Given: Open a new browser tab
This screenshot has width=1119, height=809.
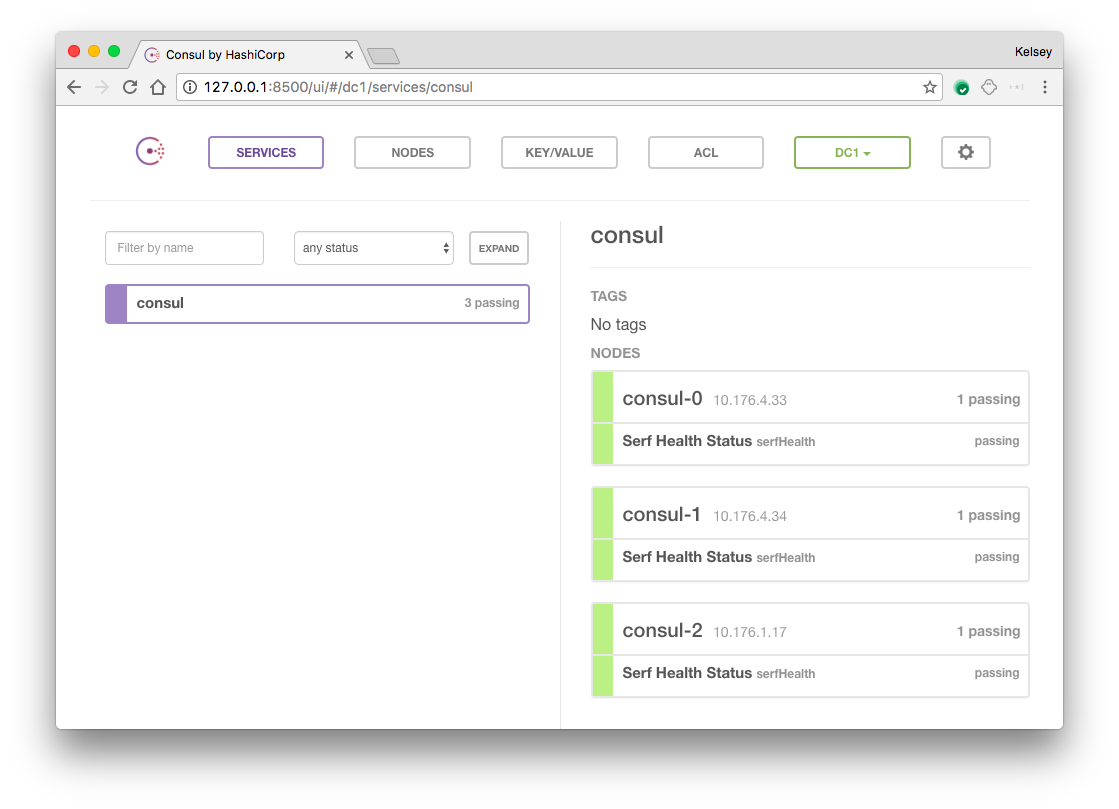Looking at the screenshot, I should coord(383,56).
